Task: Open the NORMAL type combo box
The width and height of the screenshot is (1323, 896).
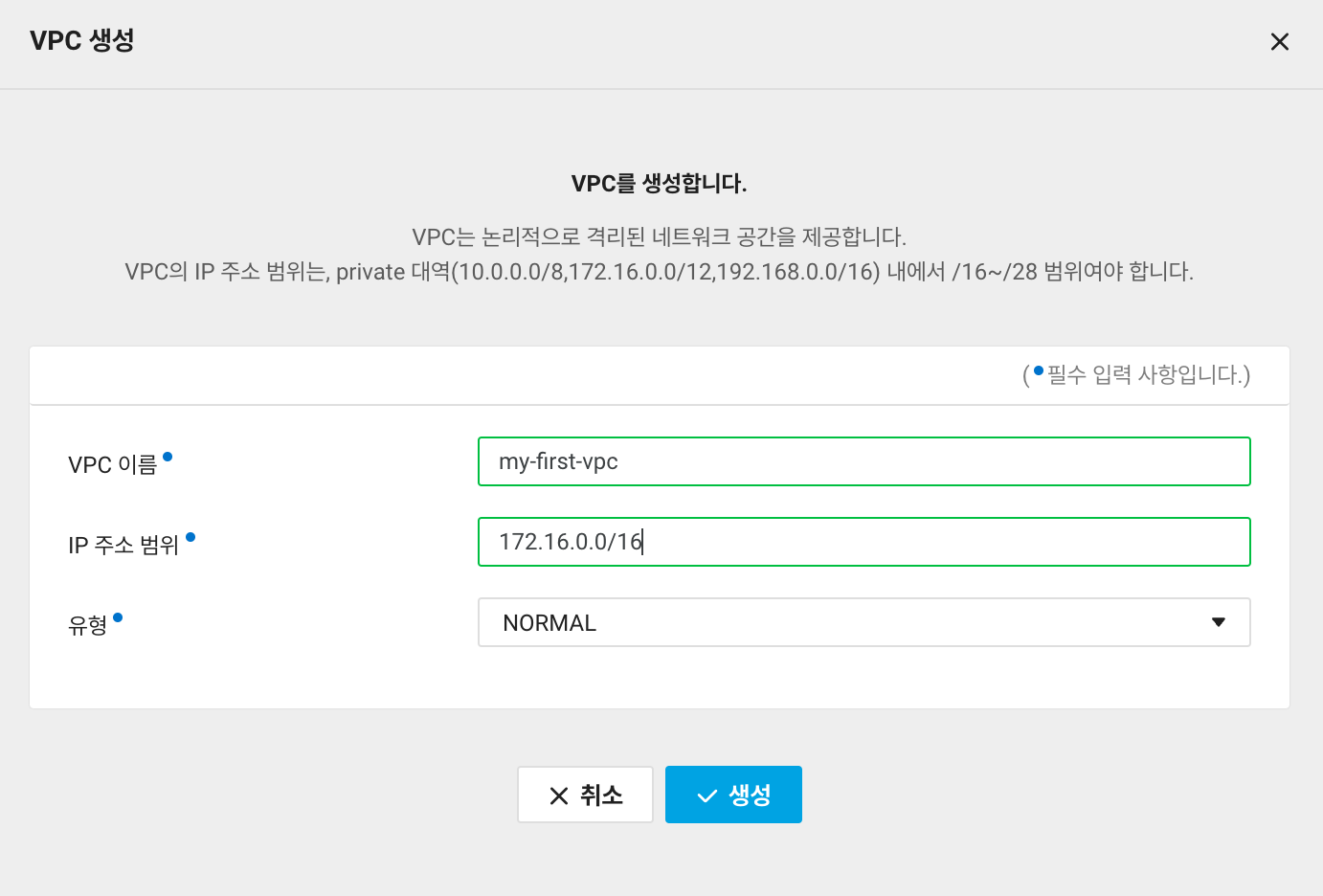Action: tap(842, 622)
